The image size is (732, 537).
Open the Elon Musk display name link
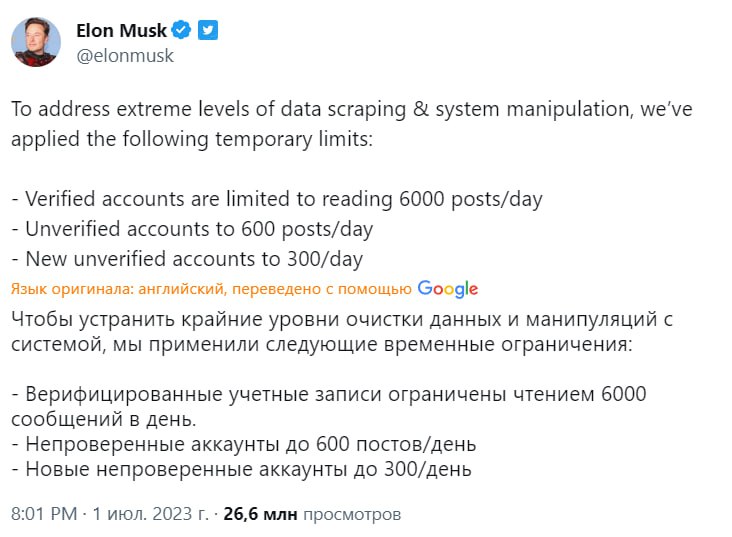122,31
